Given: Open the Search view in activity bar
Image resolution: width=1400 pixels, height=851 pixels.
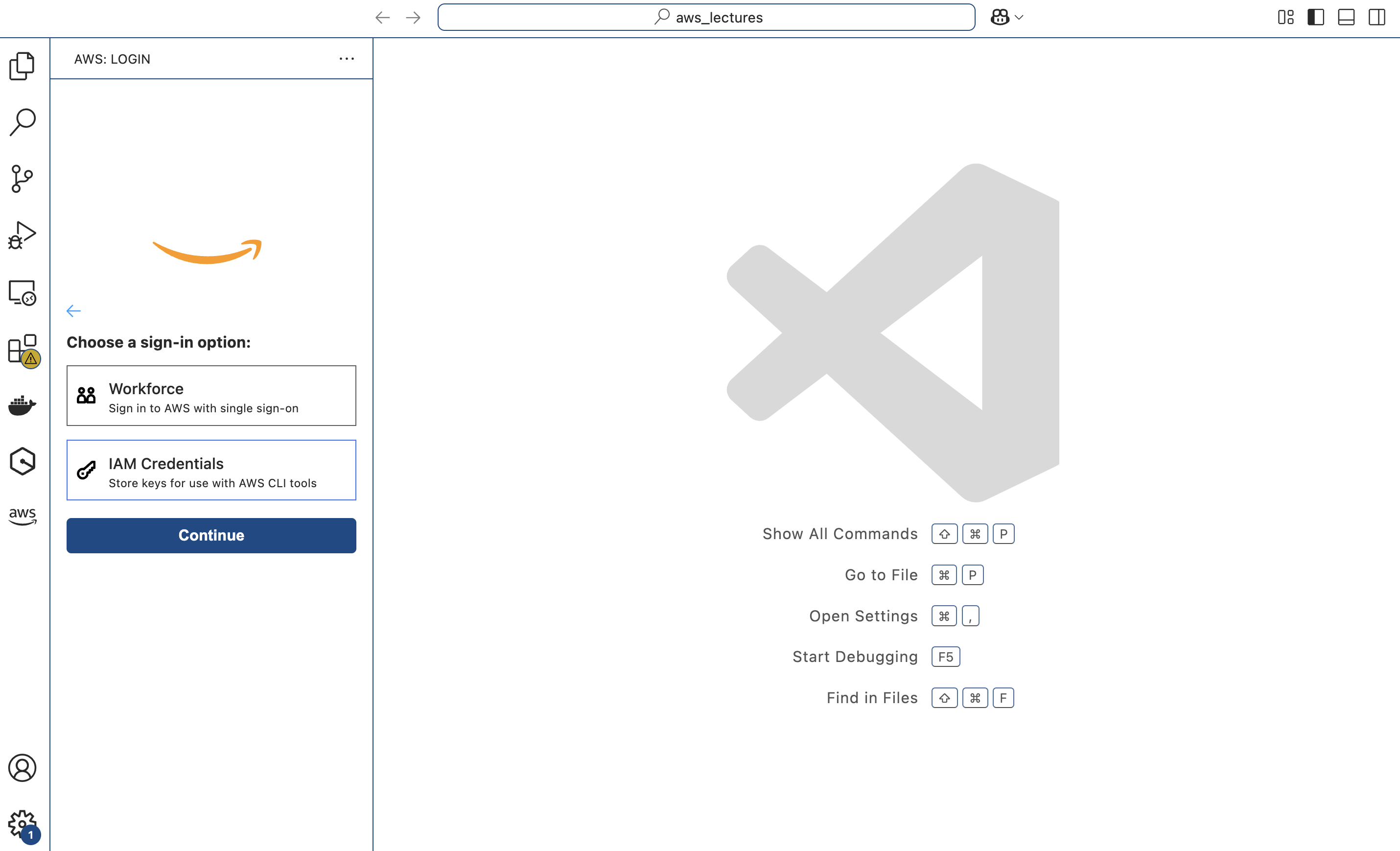Looking at the screenshot, I should pyautogui.click(x=22, y=122).
